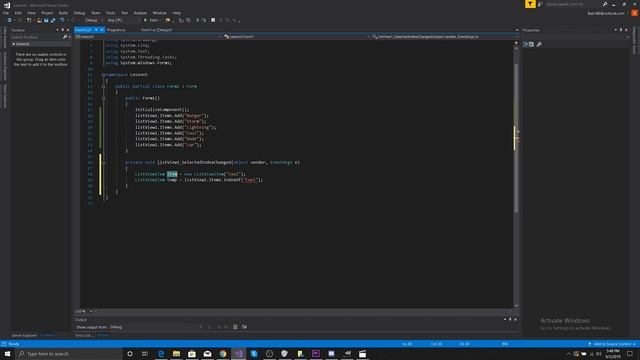Click the Save toolbar icon

[46, 20]
